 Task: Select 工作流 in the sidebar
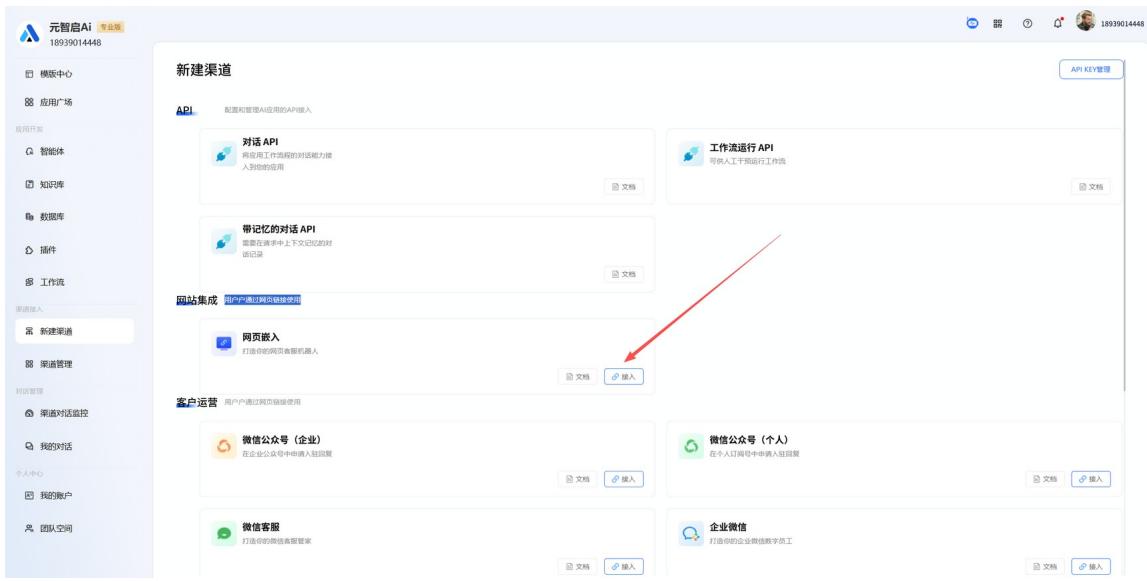click(51, 282)
